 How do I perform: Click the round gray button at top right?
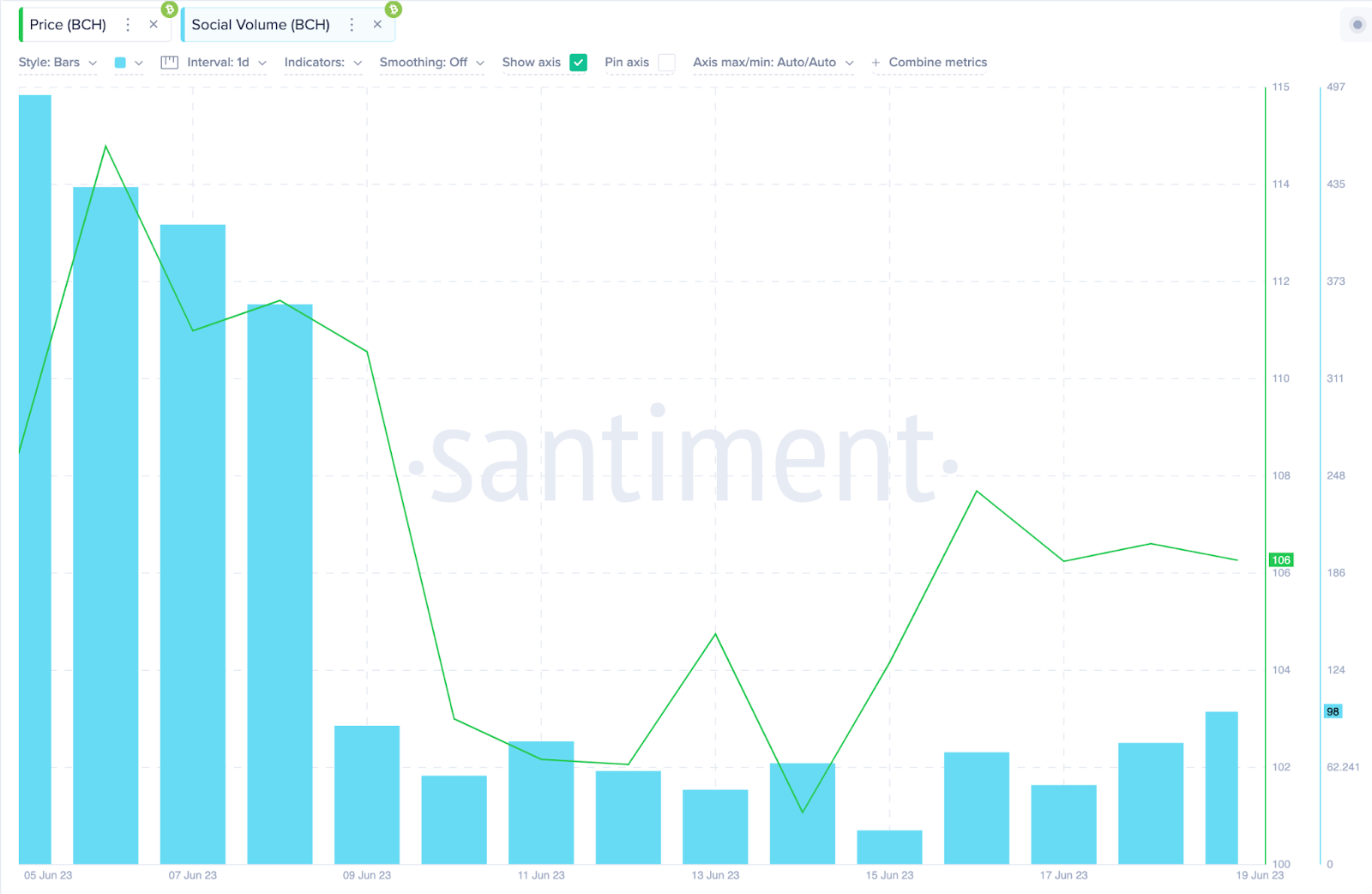pyautogui.click(x=1357, y=24)
